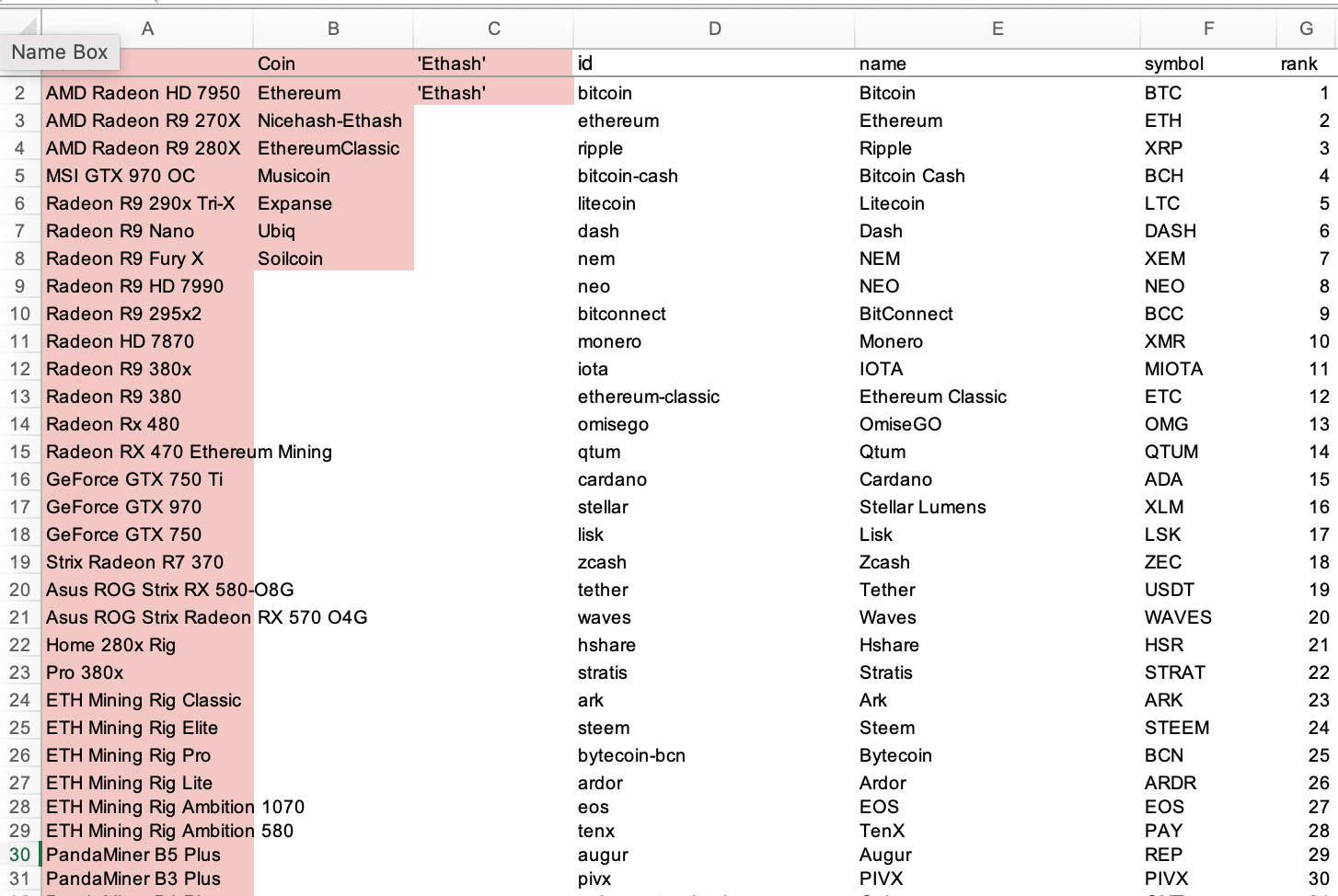Select name cell 'Augur'
This screenshot has height=896, width=1338.
tap(998, 855)
